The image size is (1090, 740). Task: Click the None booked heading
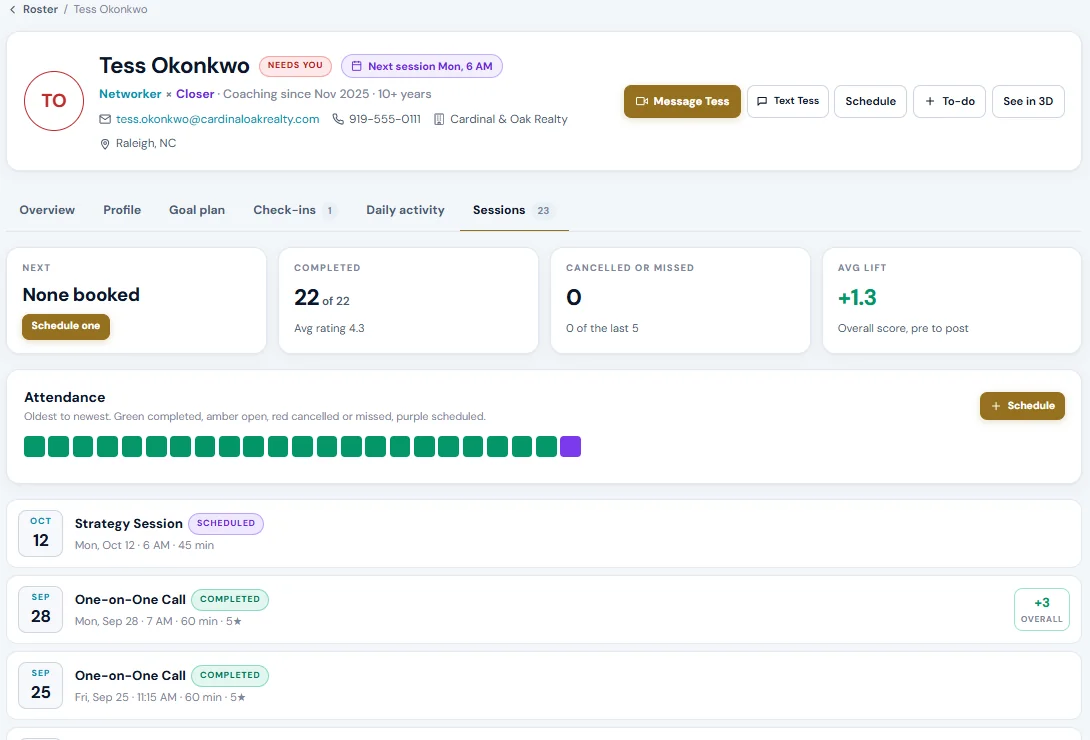81,295
